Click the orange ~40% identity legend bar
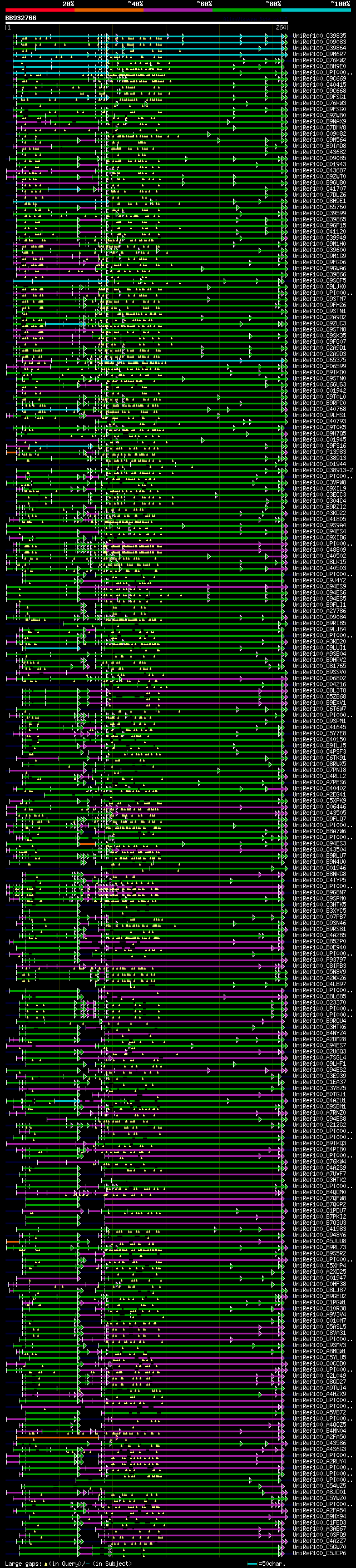The width and height of the screenshot is (356, 1568). (x=109, y=10)
